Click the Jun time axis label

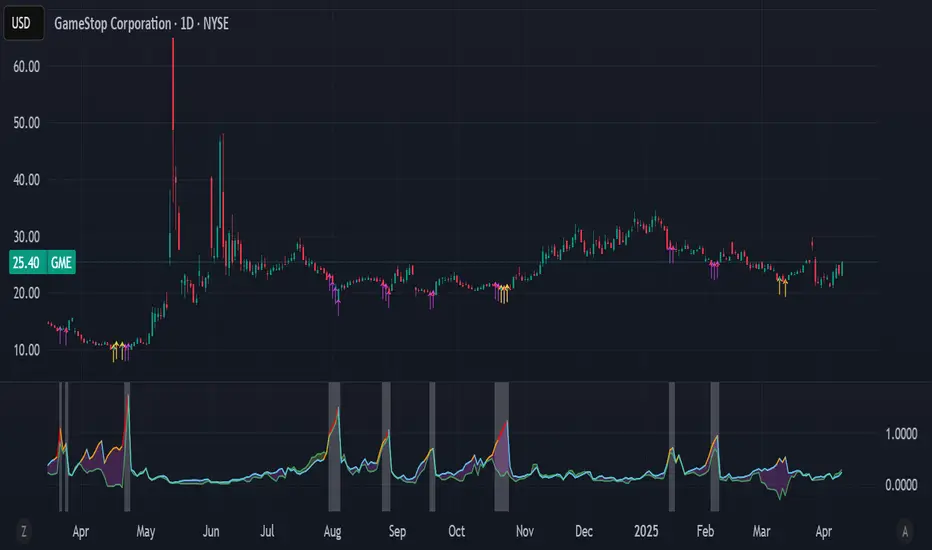211,532
